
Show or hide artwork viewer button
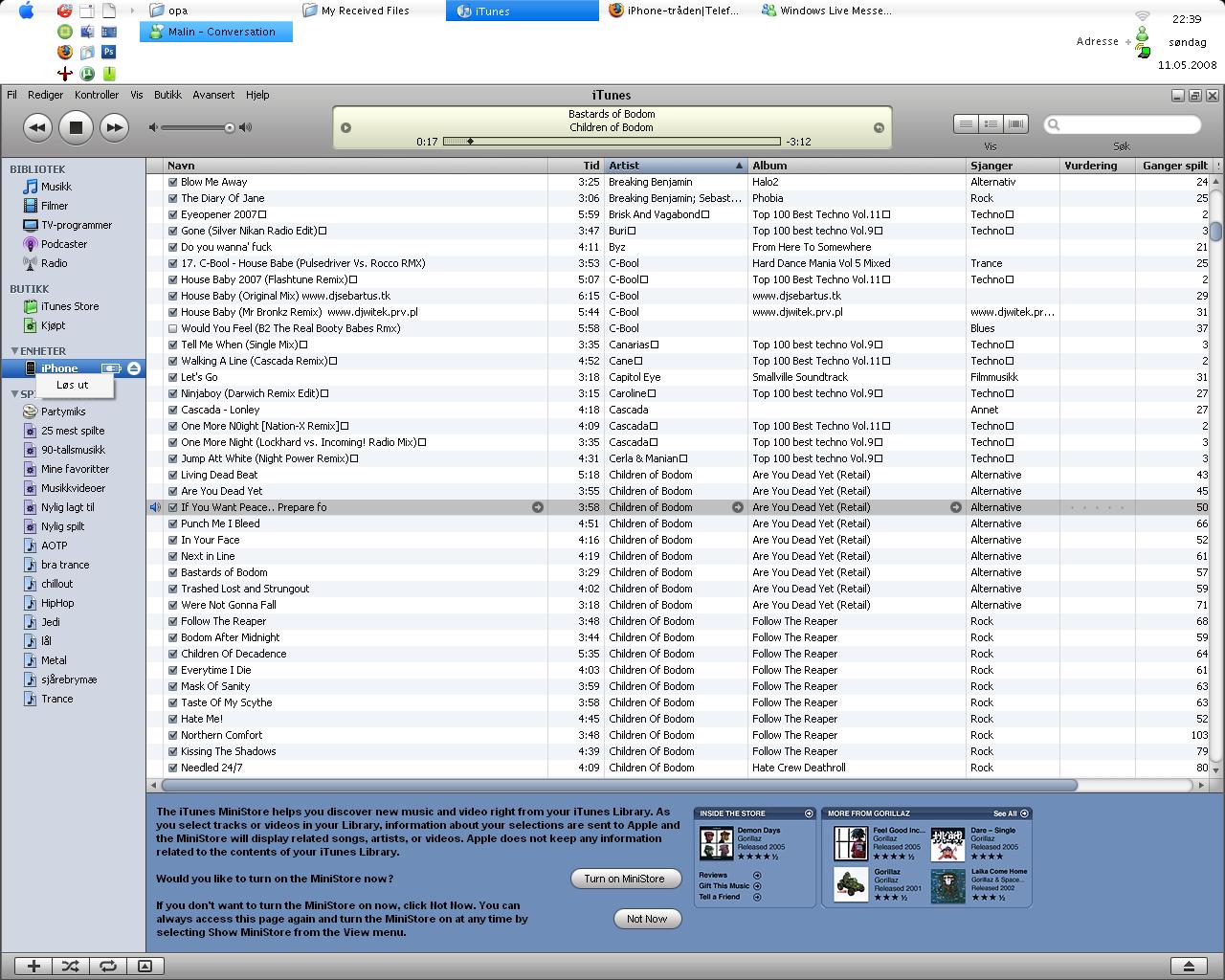point(145,967)
